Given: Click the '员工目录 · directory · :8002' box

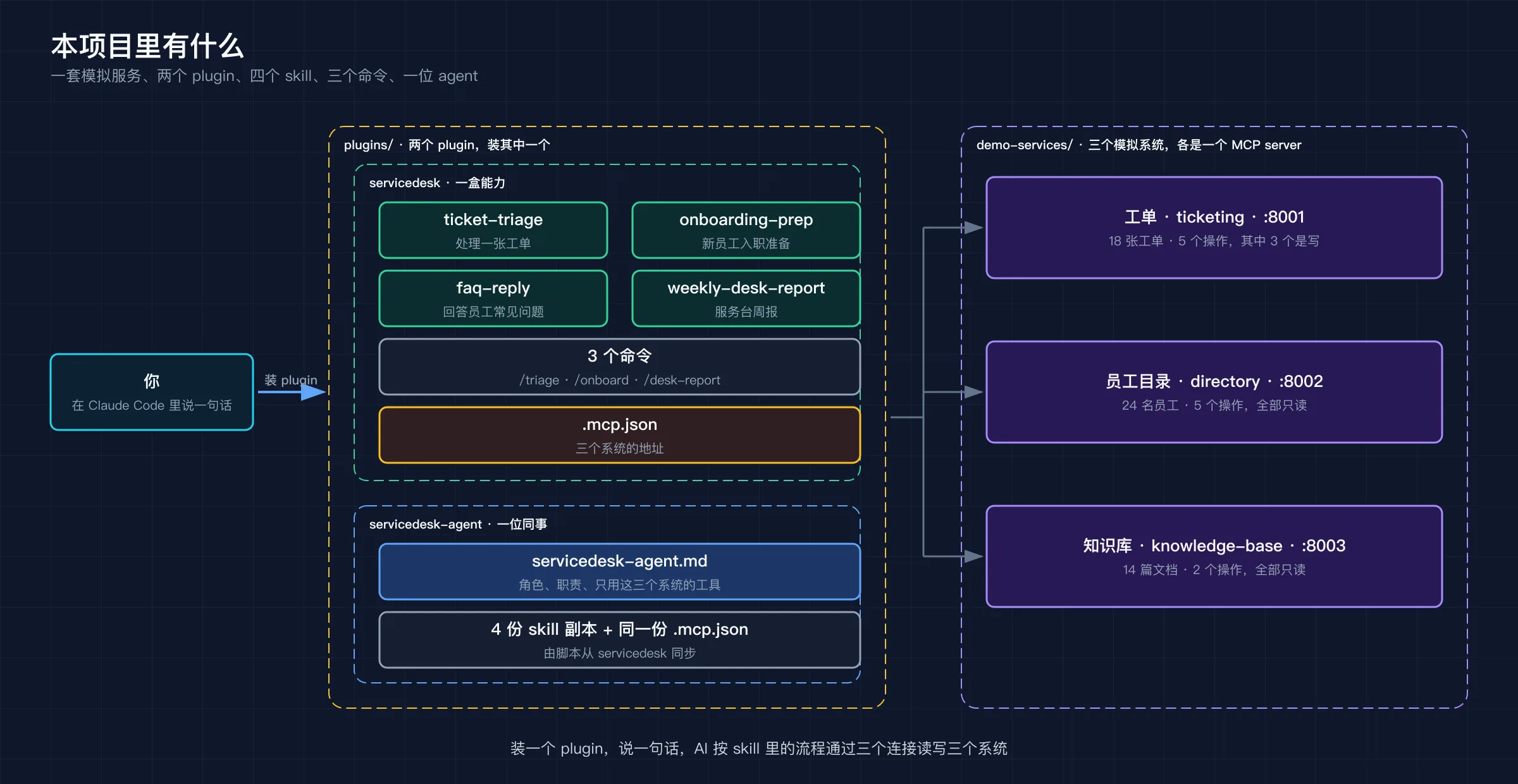Looking at the screenshot, I should click(1214, 392).
